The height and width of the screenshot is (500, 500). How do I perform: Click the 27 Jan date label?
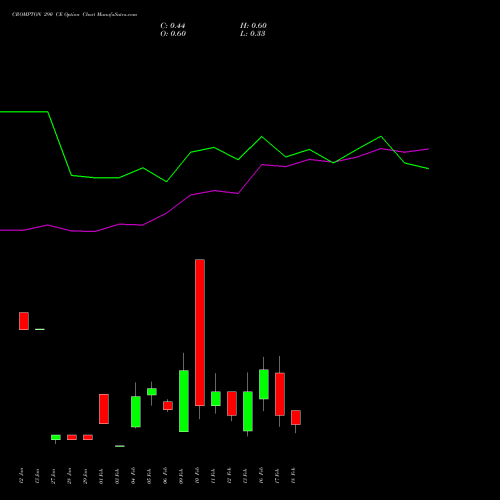coord(53,476)
